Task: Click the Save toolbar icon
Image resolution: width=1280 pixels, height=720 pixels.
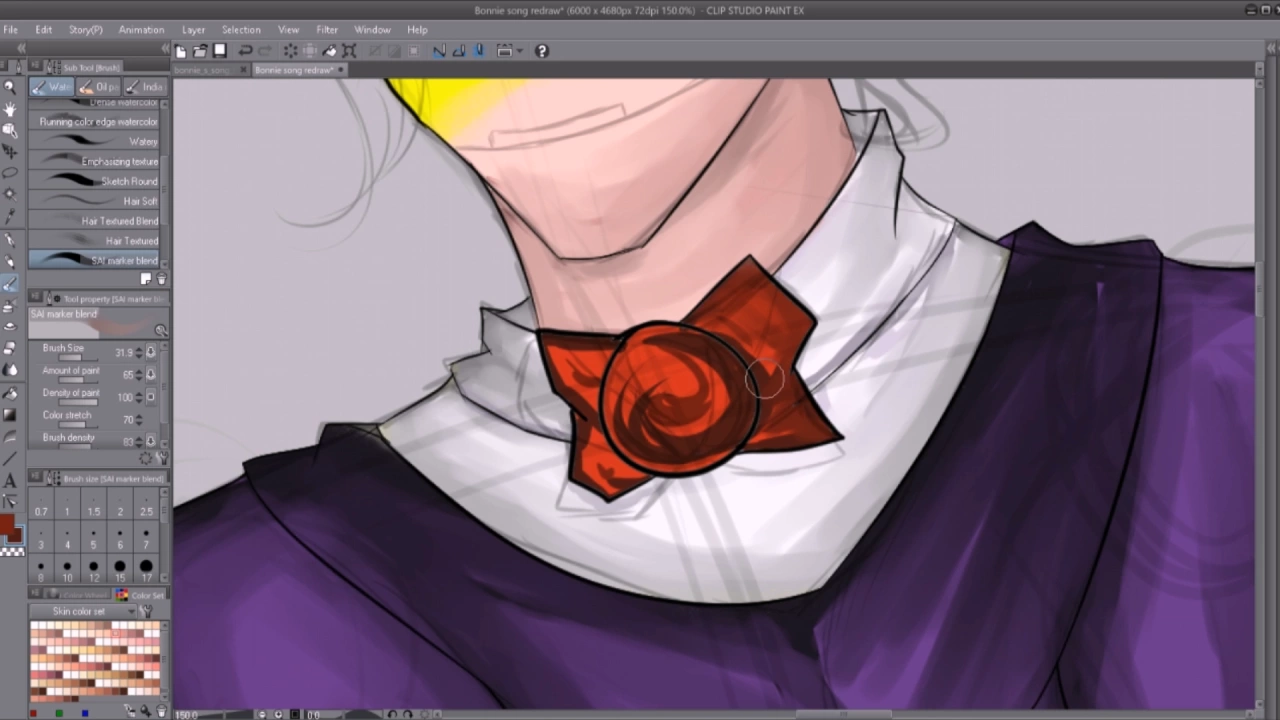Action: click(220, 51)
